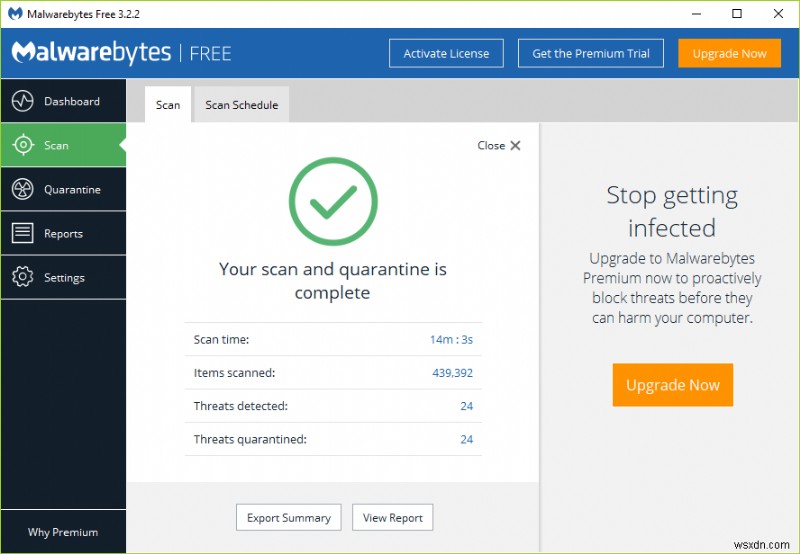The height and width of the screenshot is (554, 800).
Task: Open View Report
Action: [x=392, y=518]
